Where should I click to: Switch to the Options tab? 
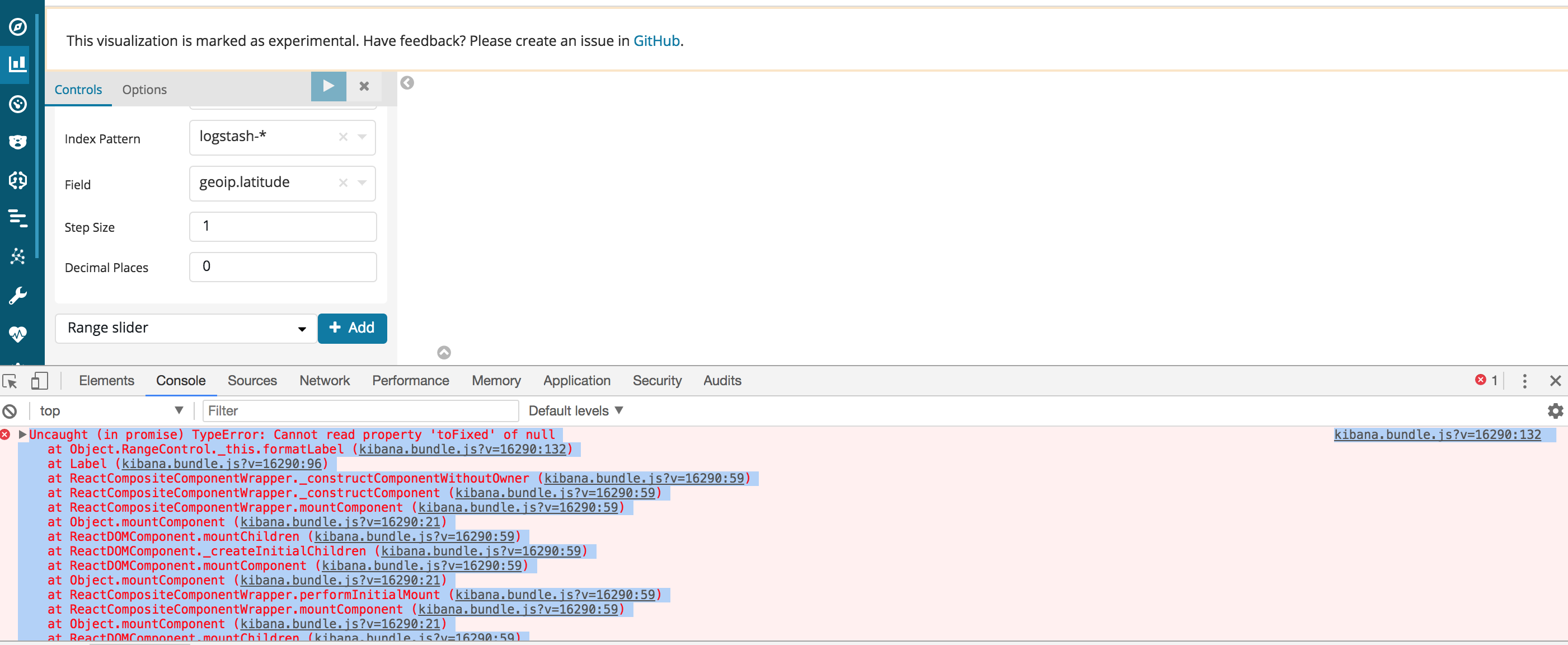click(x=144, y=90)
